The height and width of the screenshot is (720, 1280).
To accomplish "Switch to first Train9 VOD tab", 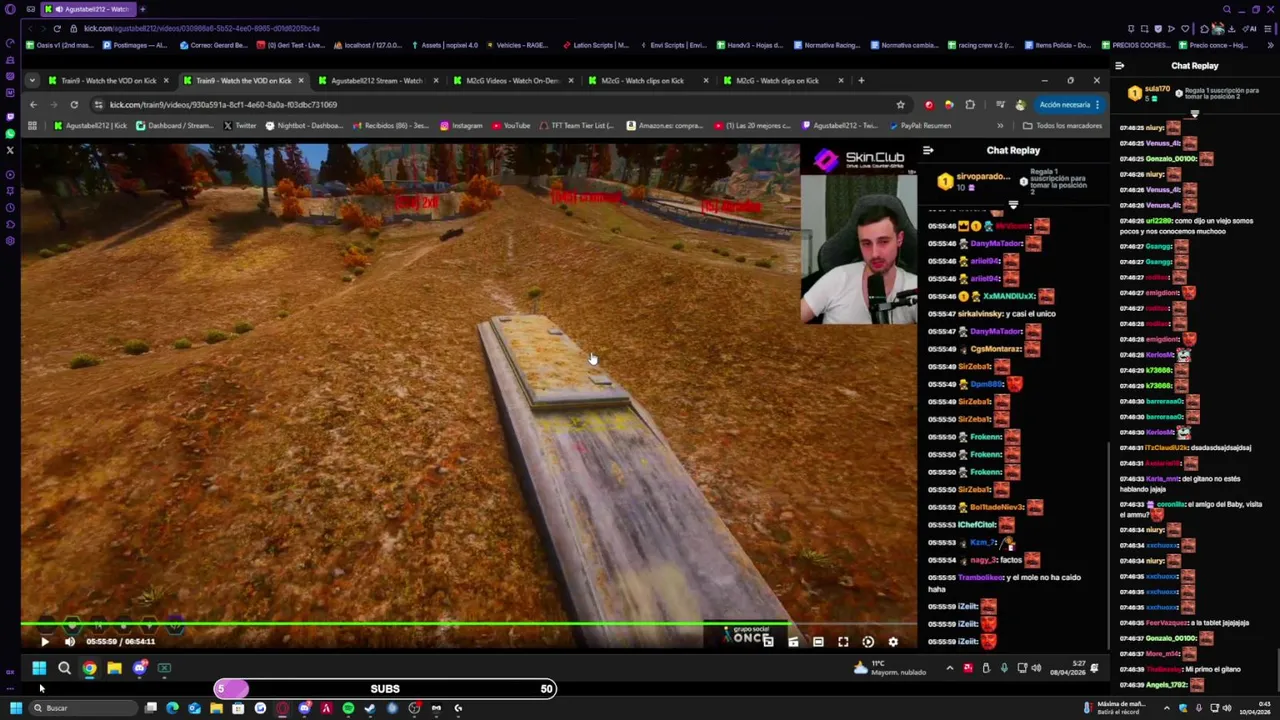I will (x=108, y=80).
